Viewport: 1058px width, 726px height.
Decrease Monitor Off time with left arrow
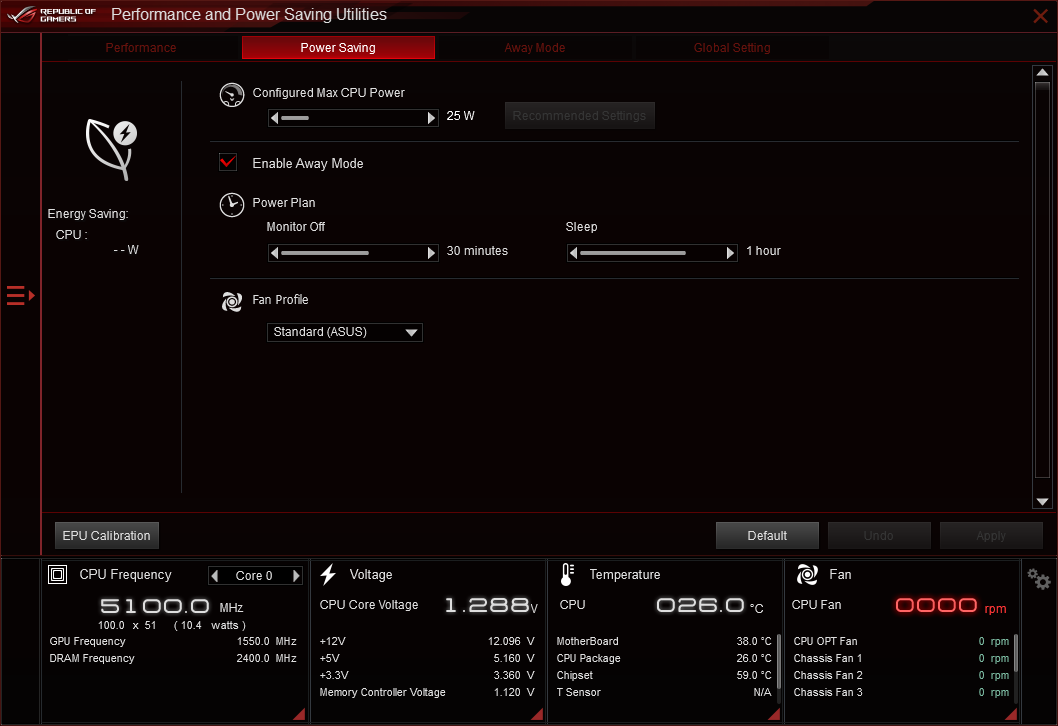[274, 253]
